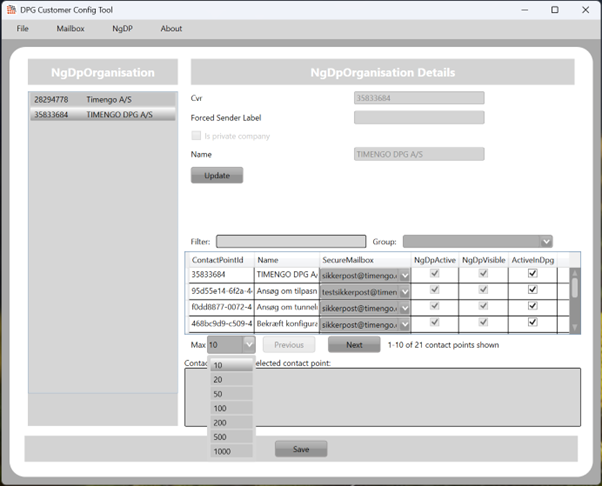Select 1000 in the Max dropdown list

[x=221, y=451]
